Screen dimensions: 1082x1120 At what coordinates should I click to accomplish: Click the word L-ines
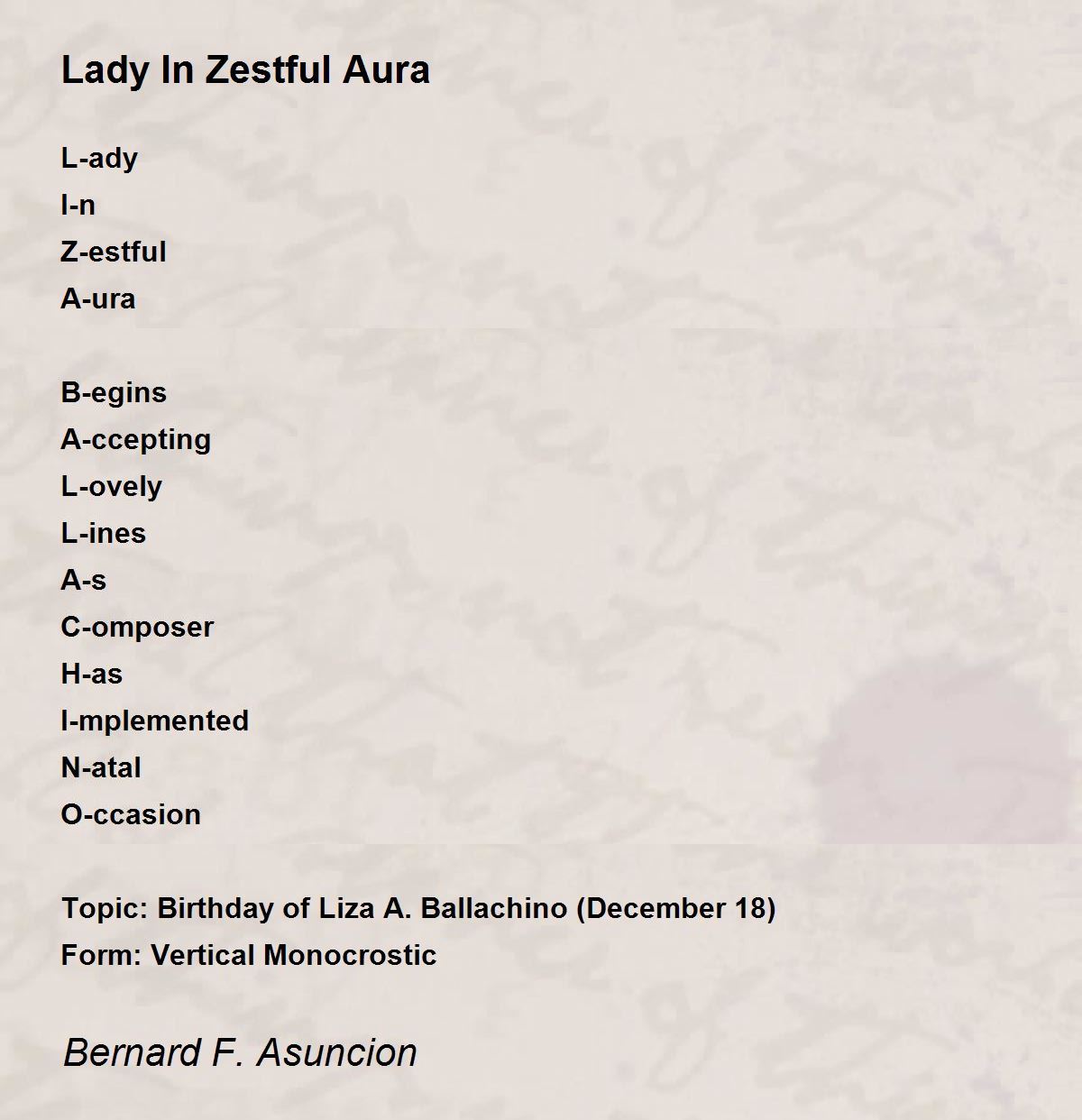point(104,533)
